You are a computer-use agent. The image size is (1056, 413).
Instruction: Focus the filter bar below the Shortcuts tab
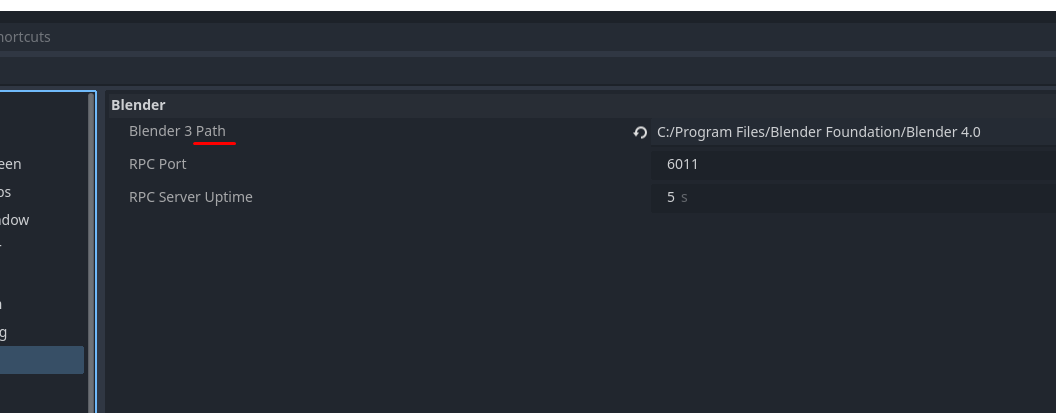[528, 70]
